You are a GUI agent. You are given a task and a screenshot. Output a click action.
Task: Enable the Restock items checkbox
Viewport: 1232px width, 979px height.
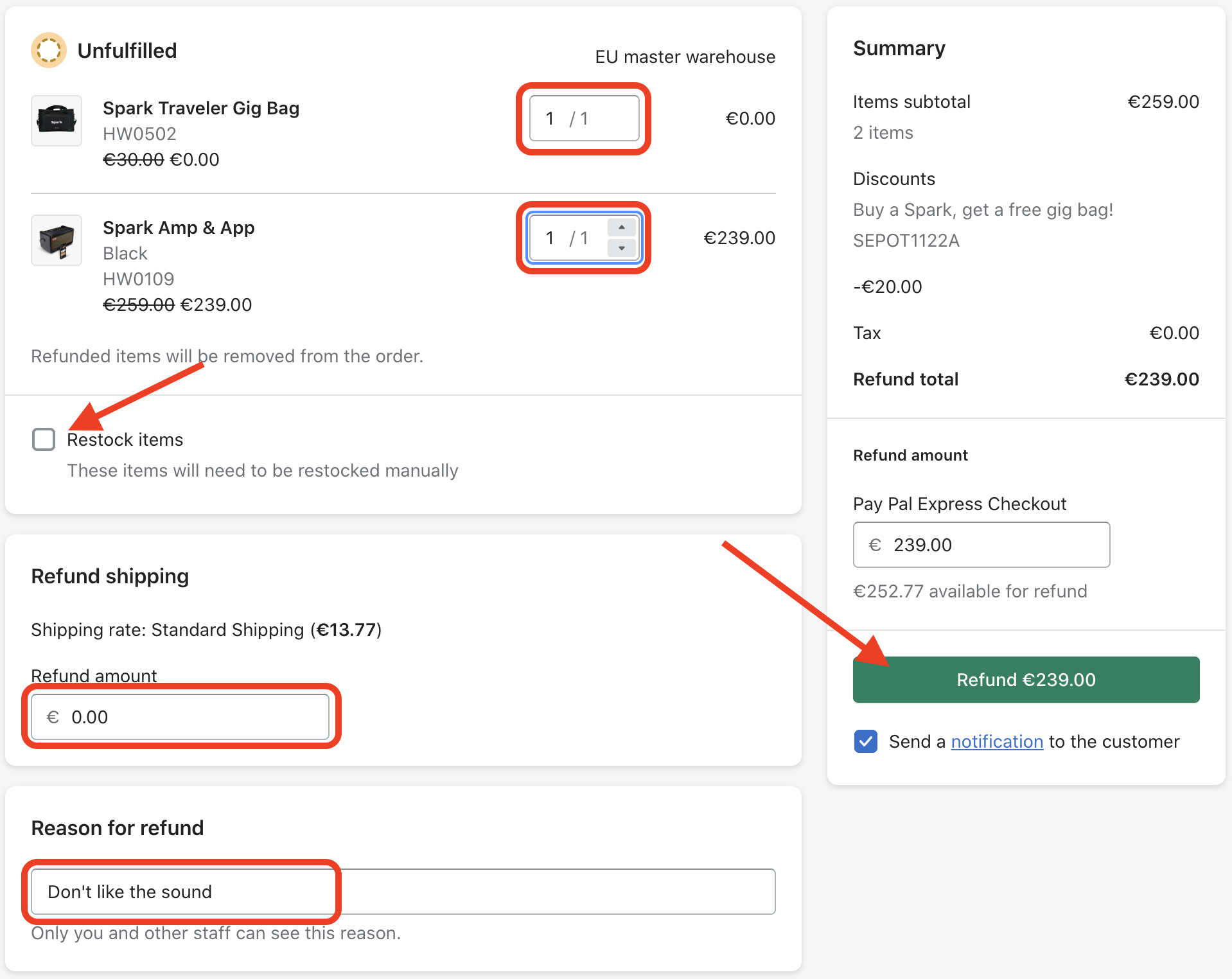click(x=44, y=439)
